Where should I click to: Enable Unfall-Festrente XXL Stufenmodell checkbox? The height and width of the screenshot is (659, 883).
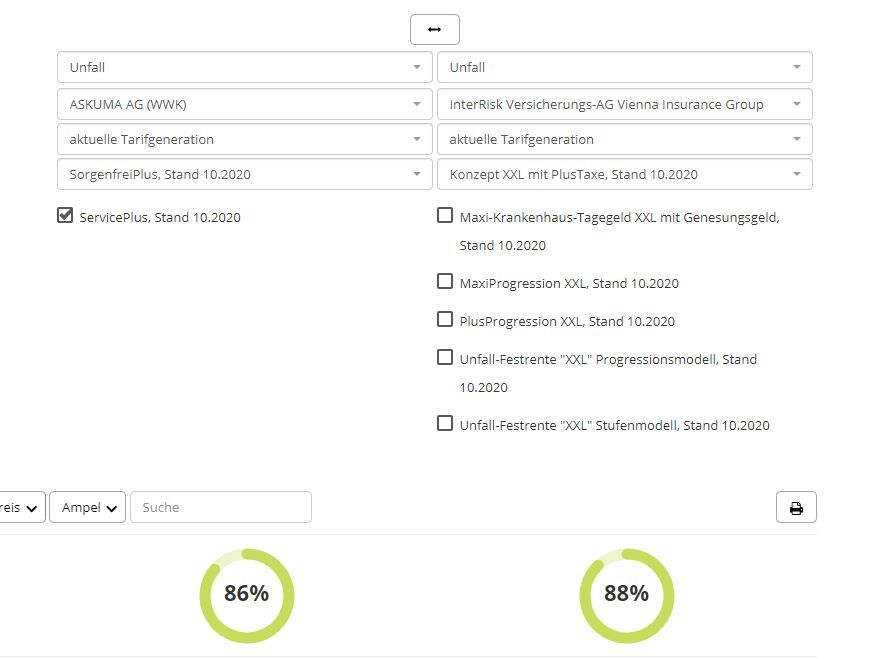tap(445, 423)
